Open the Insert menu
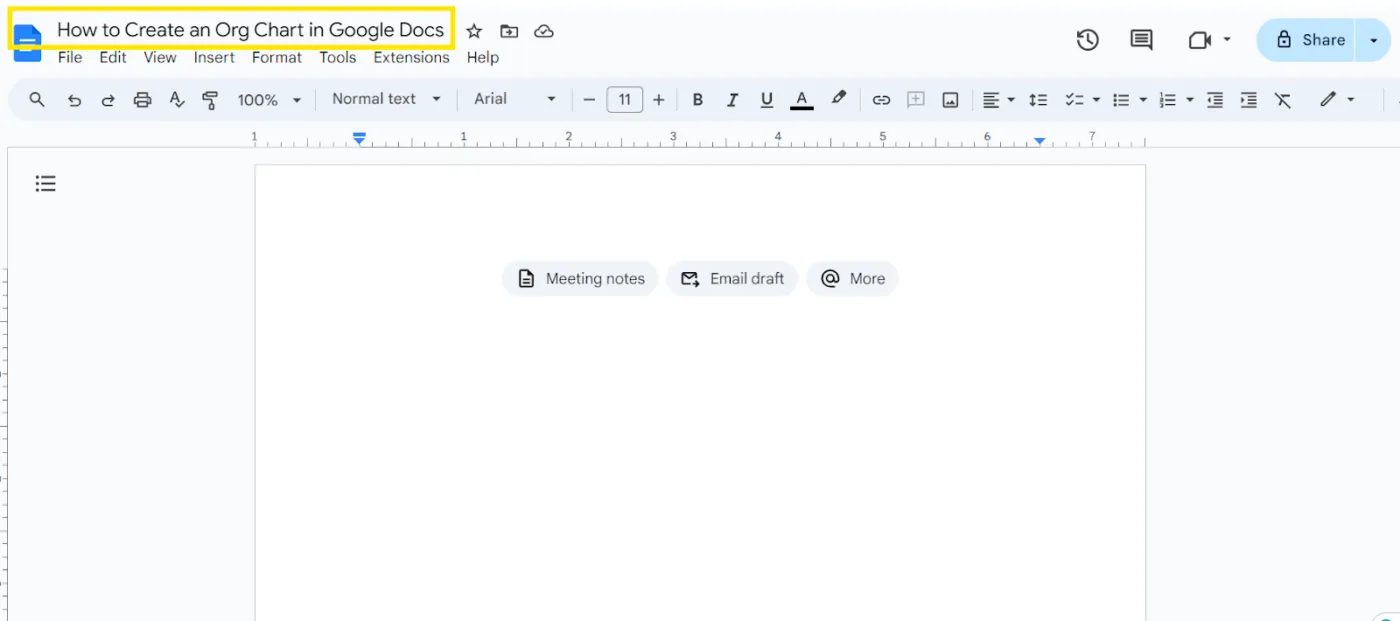This screenshot has width=1400, height=621. coord(214,57)
